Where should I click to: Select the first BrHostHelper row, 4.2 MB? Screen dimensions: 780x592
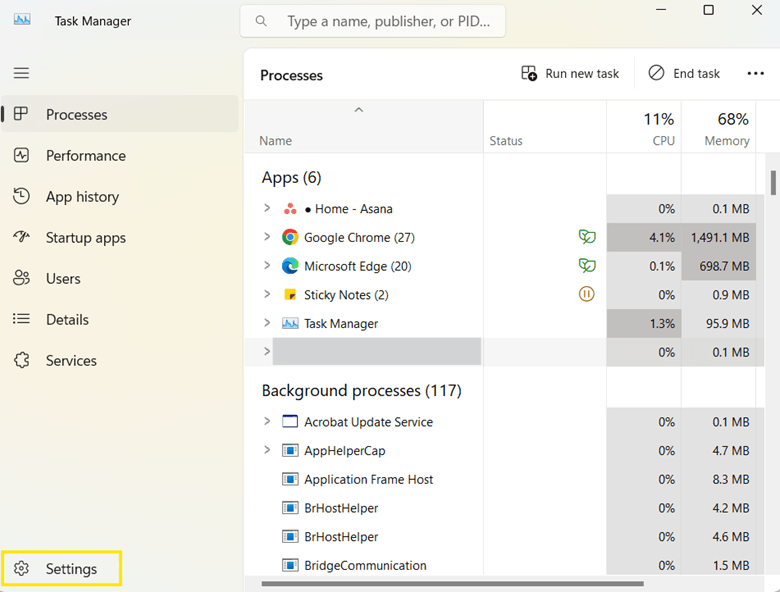coord(504,508)
